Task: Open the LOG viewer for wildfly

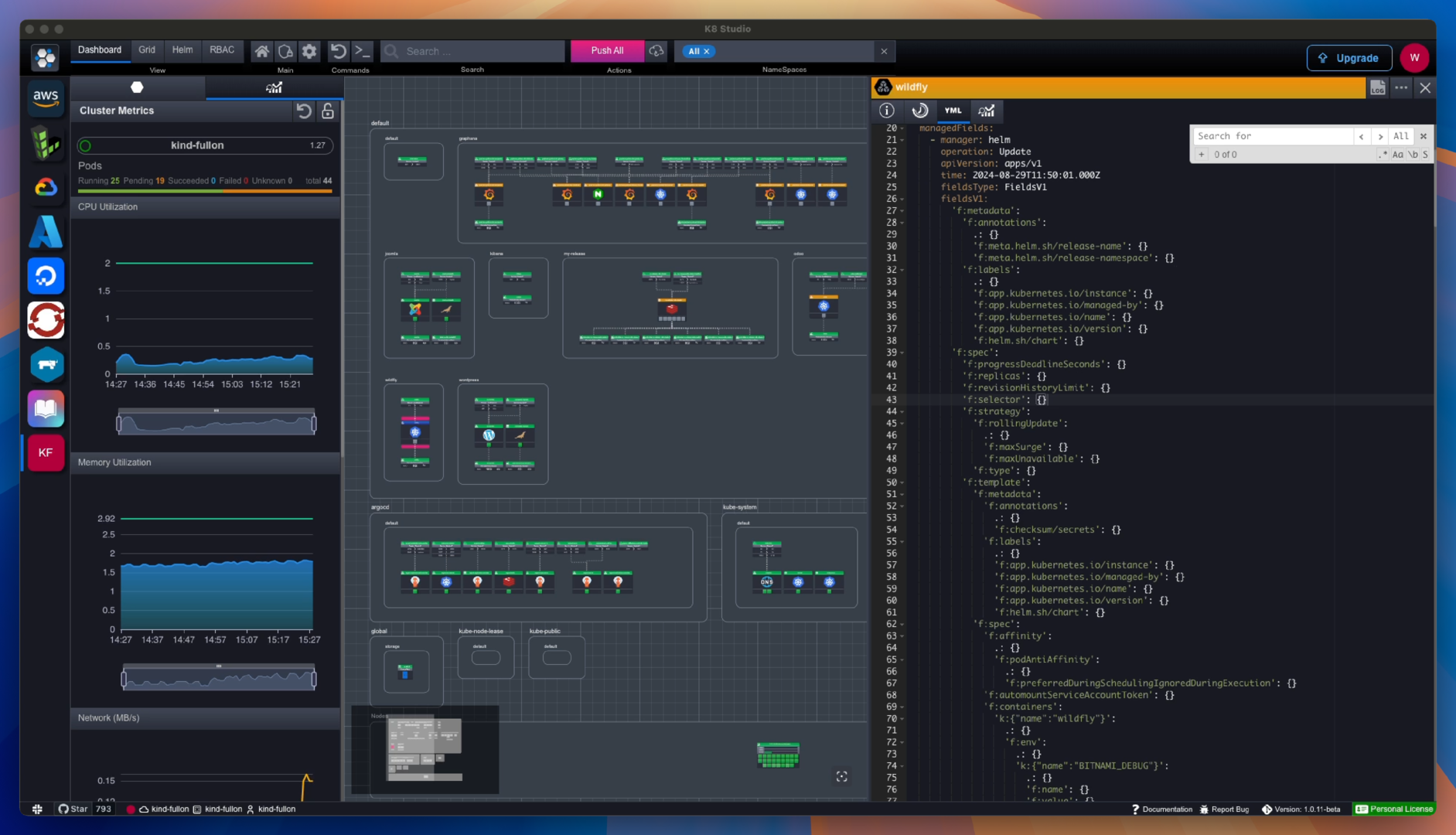Action: pyautogui.click(x=1378, y=87)
